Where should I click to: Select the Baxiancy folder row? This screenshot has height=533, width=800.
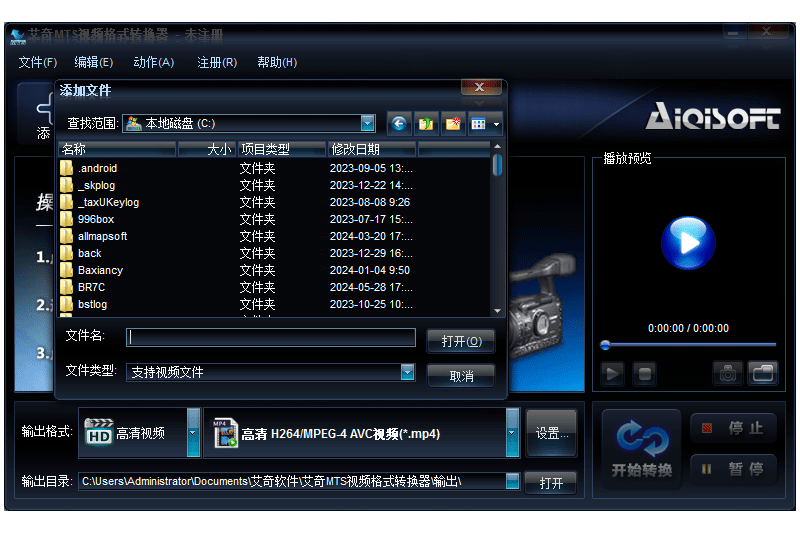coord(274,270)
